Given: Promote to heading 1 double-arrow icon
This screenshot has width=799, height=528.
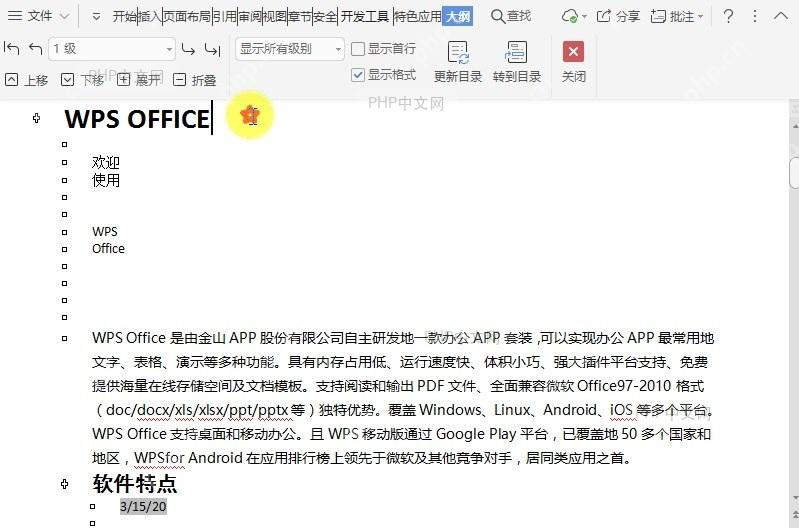Looking at the screenshot, I should coord(11,48).
